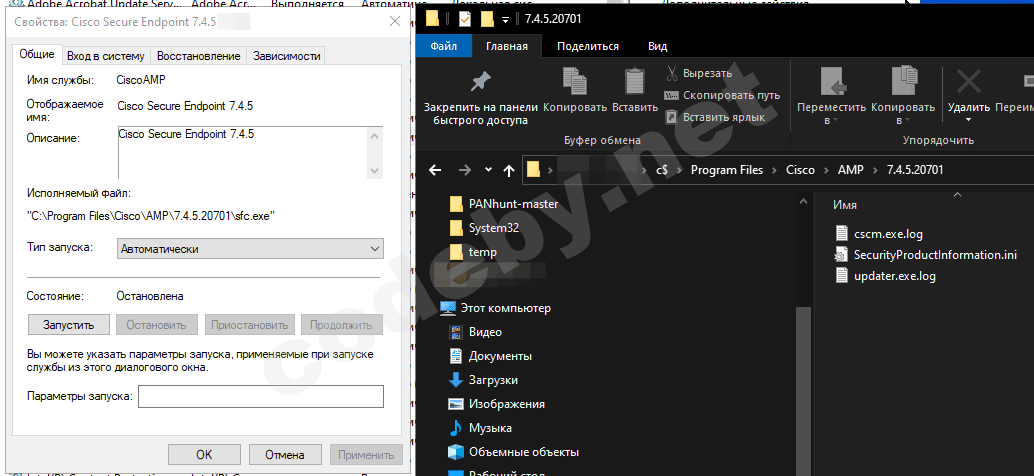The height and width of the screenshot is (476, 1034).
Task: Click the SecurityProductInformation.ini file icon
Action: [x=841, y=254]
